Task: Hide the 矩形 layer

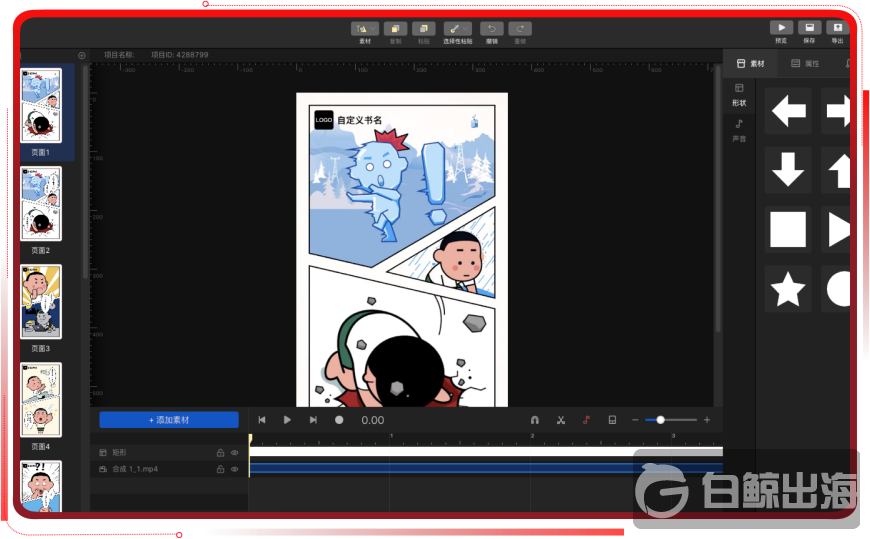Action: [x=235, y=453]
